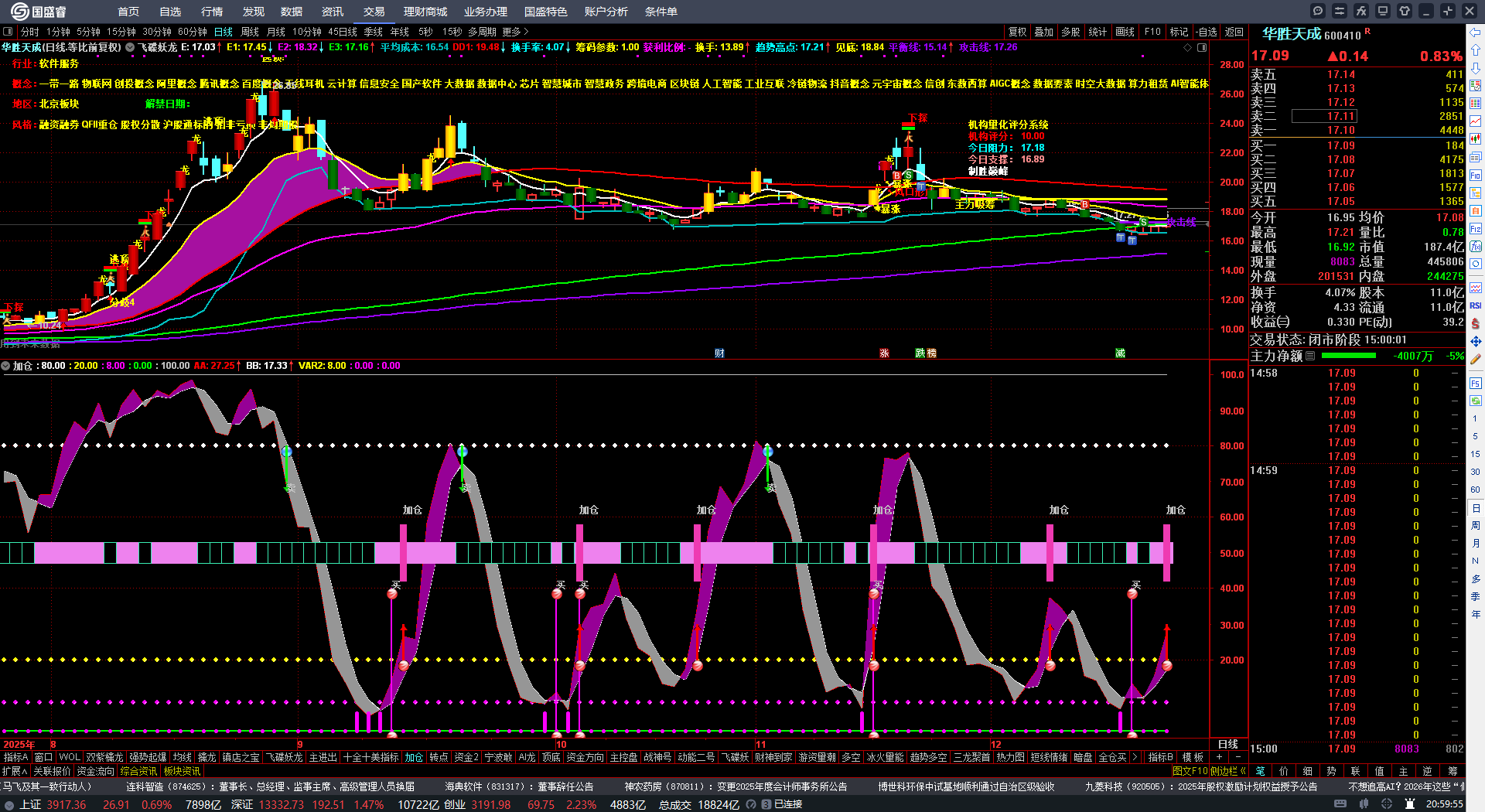The height and width of the screenshot is (812, 1485).
Task: Open the 模板 template menu
Action: 1193,757
